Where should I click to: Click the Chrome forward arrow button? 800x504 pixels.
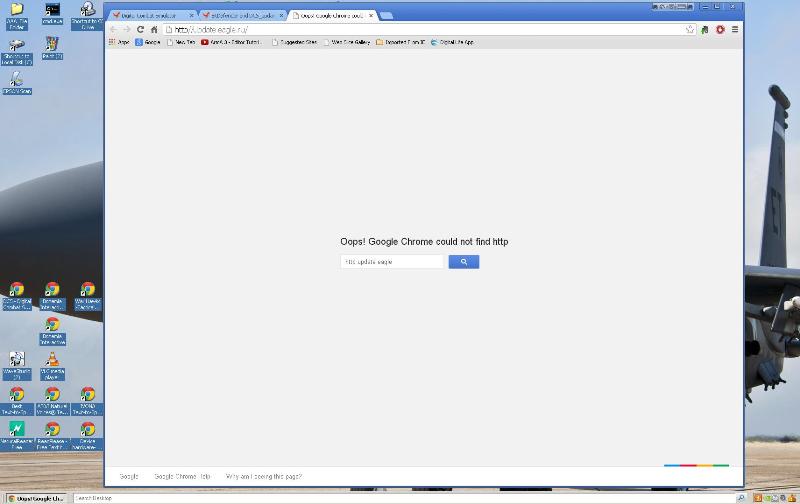click(x=127, y=30)
